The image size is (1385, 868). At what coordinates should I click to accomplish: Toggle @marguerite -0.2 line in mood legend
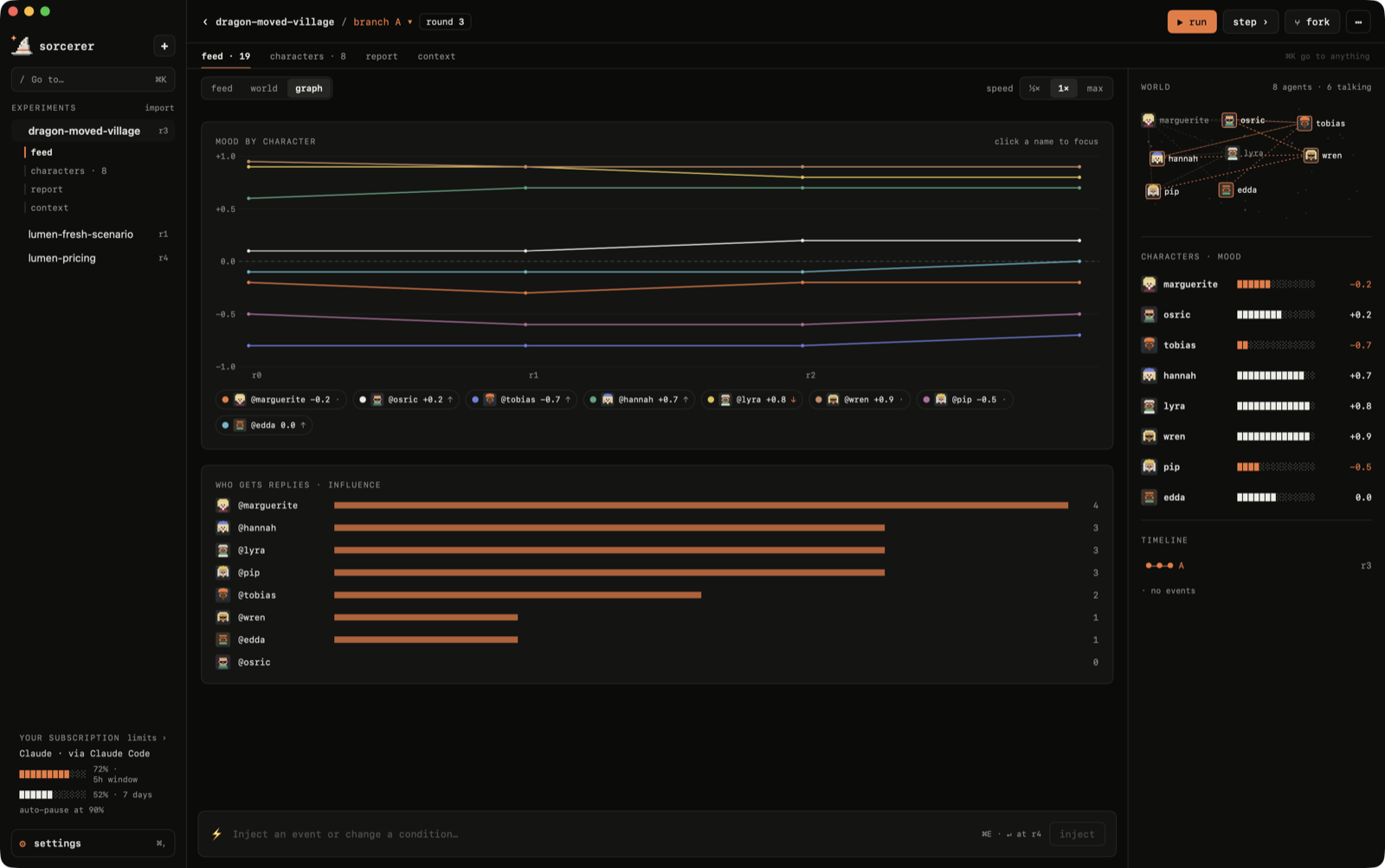(281, 400)
